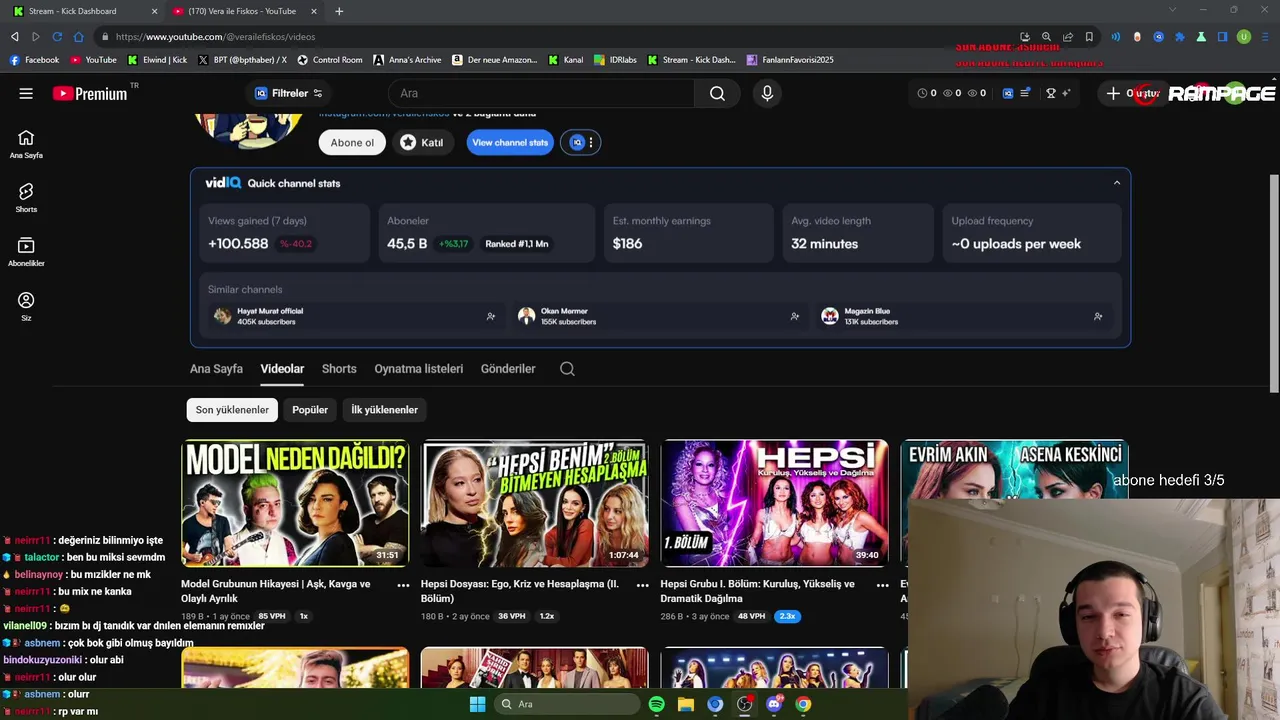Go to Ana Sayfa in sidebar
This screenshot has height=720, width=1280.
(26, 144)
